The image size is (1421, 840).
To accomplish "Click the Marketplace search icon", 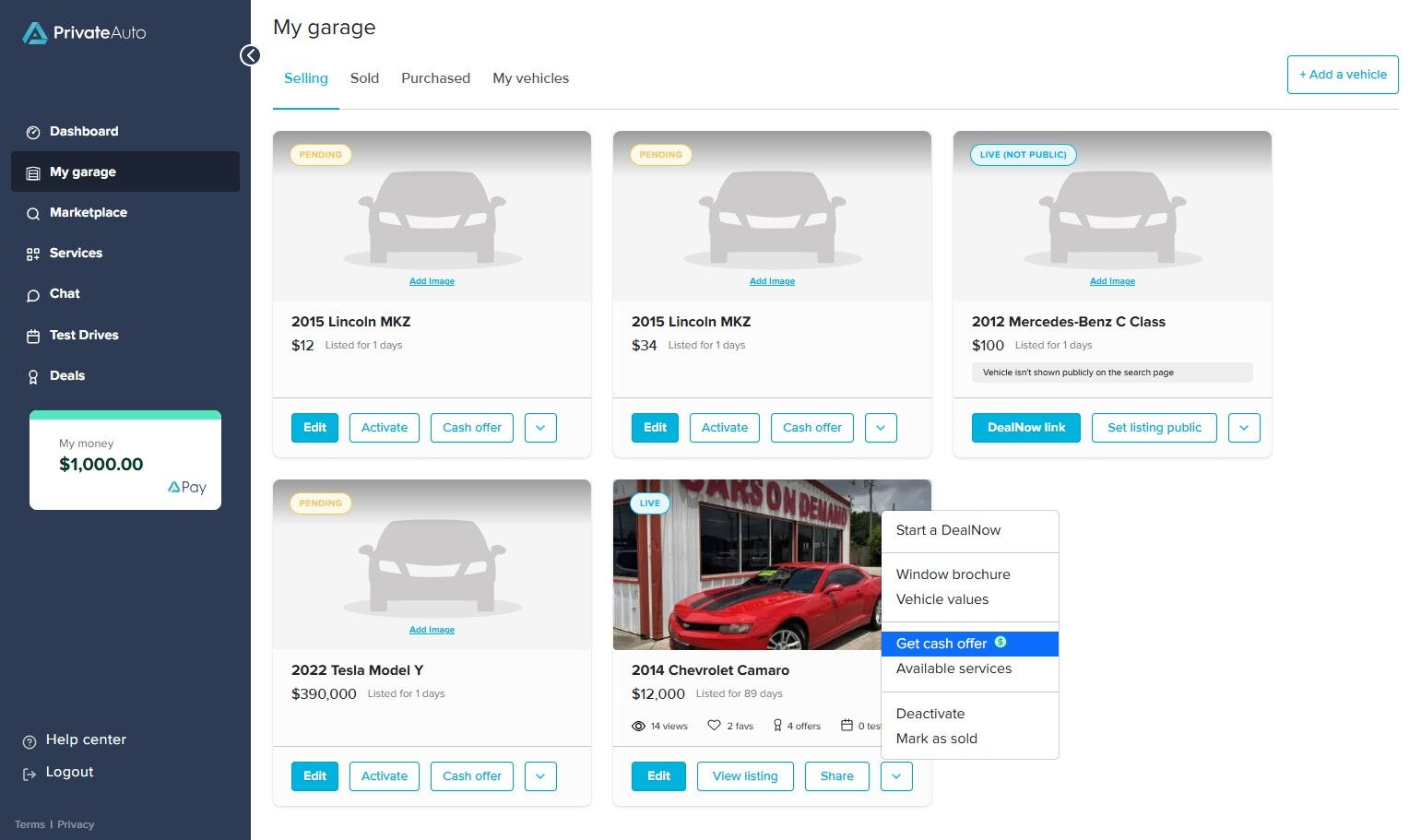I will point(33,213).
